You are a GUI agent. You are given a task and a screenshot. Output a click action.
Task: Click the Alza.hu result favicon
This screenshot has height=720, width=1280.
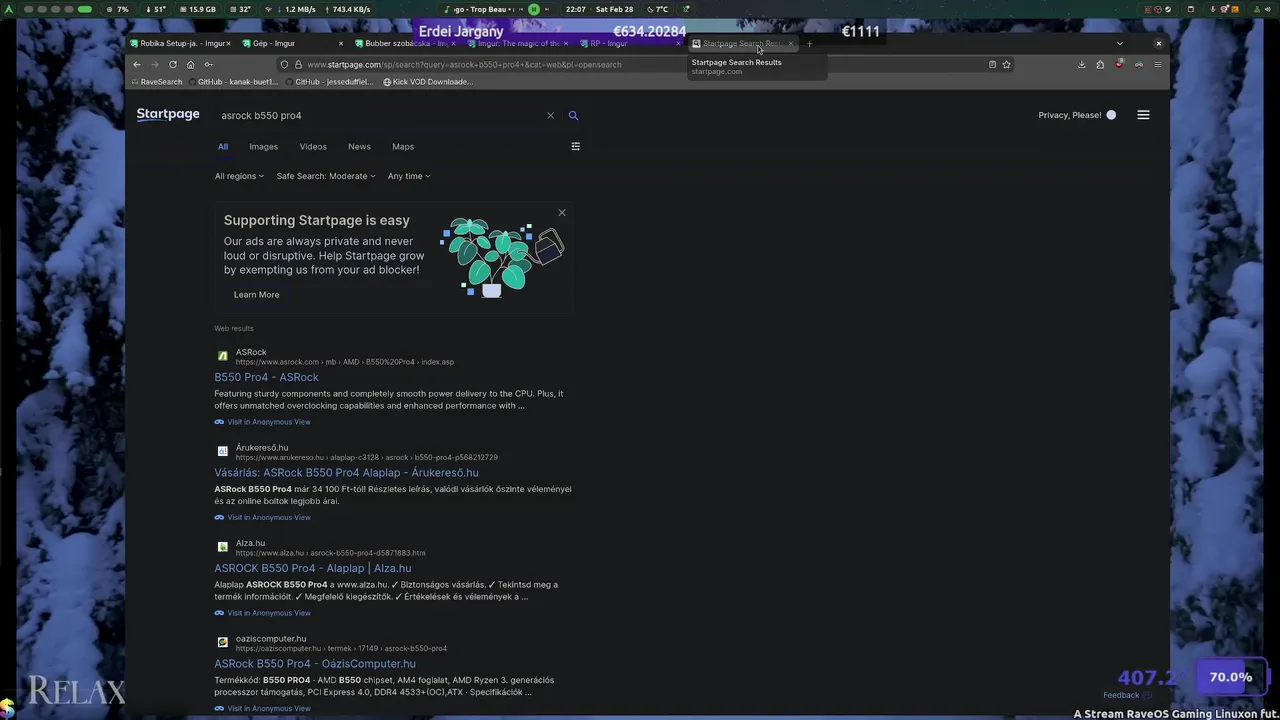click(222, 547)
